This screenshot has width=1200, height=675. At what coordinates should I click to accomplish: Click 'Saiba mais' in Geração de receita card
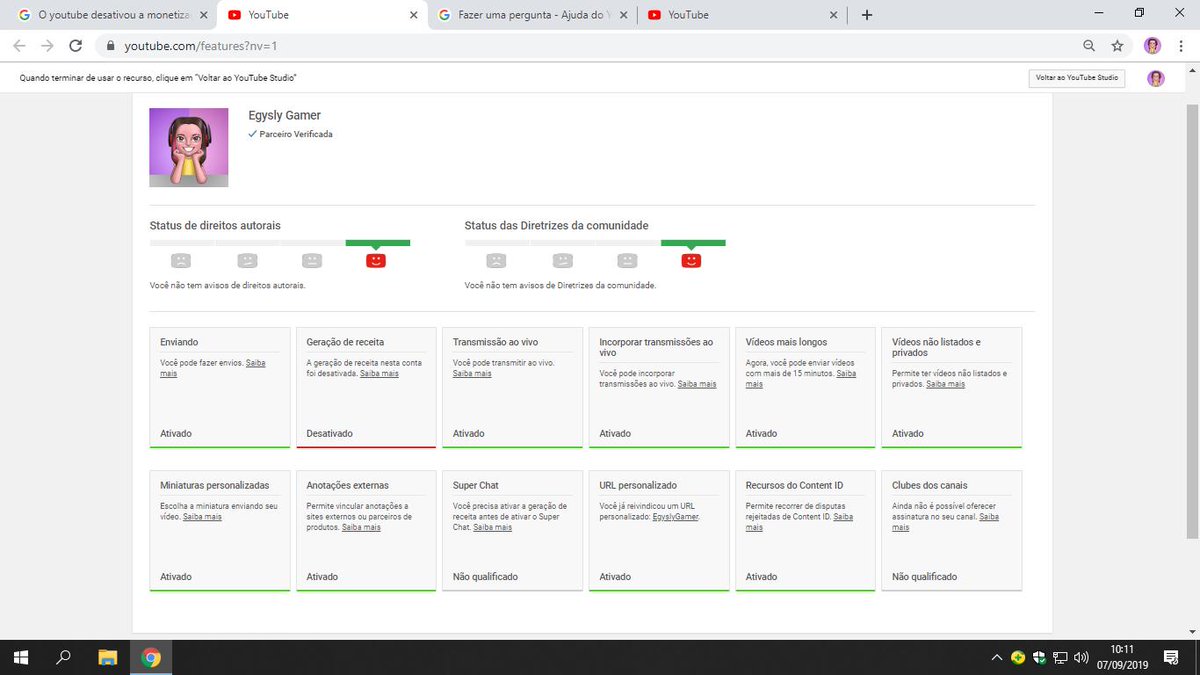379,373
